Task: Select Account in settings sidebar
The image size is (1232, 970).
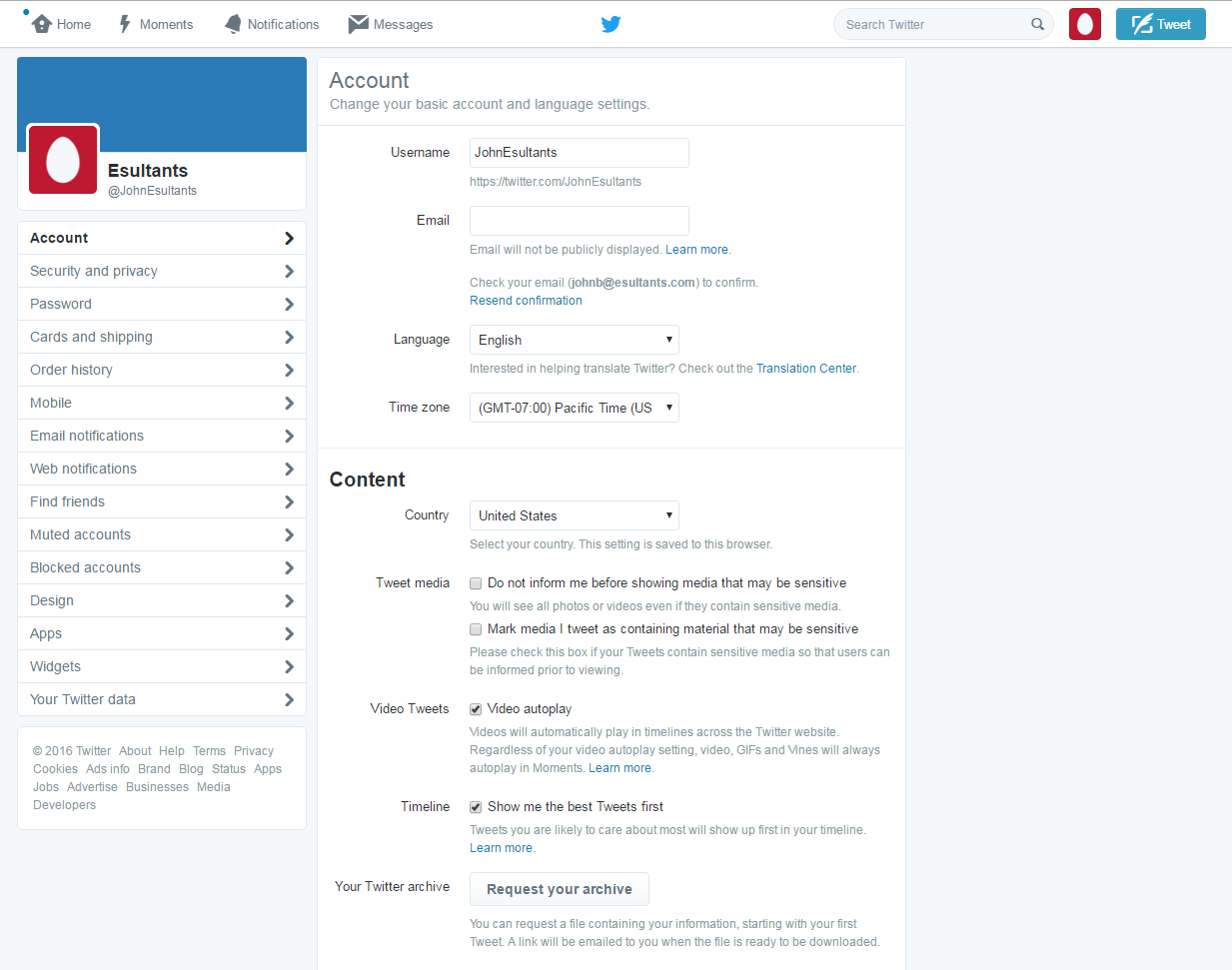Action: (x=162, y=238)
